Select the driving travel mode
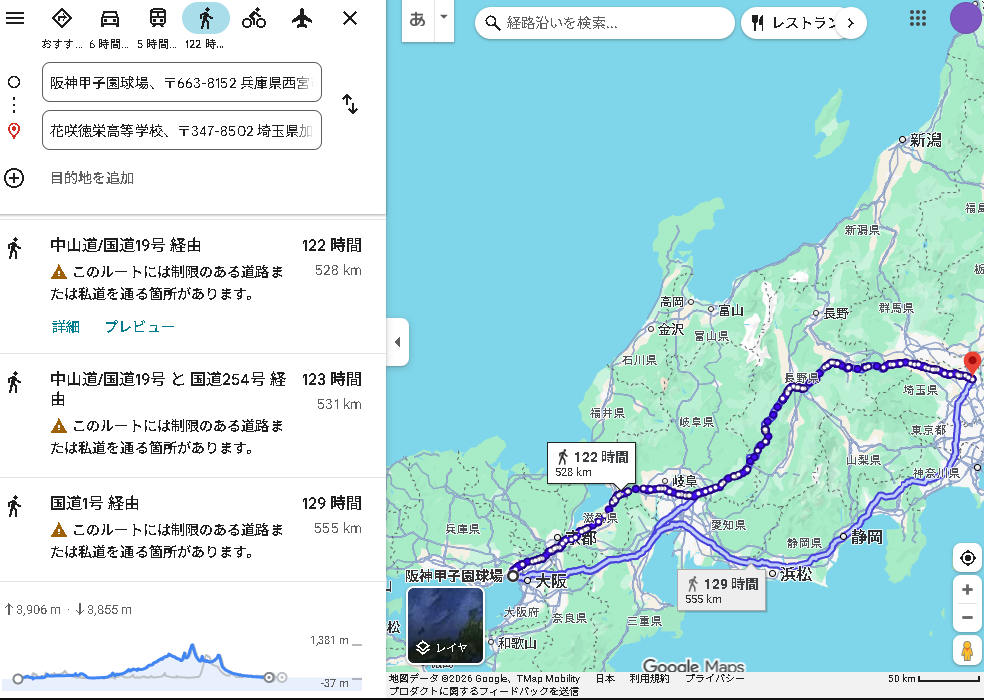 coord(110,18)
